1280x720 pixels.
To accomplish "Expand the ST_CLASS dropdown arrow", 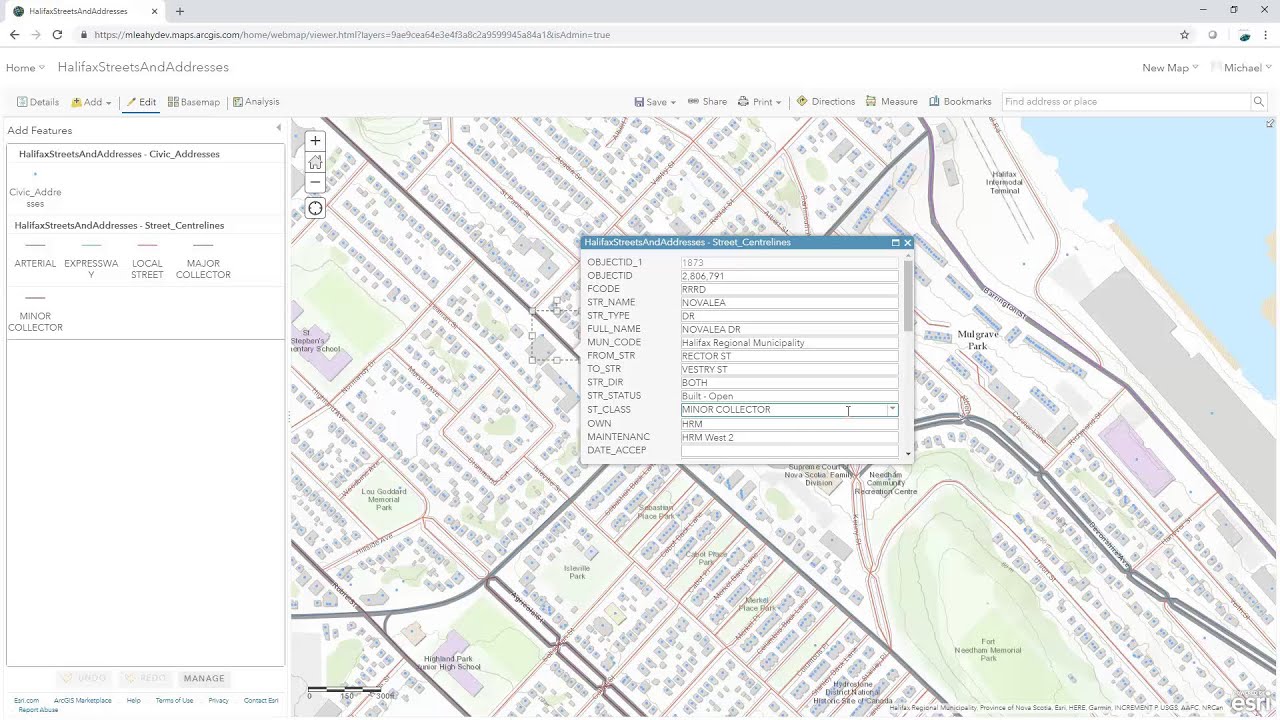I will (x=892, y=409).
